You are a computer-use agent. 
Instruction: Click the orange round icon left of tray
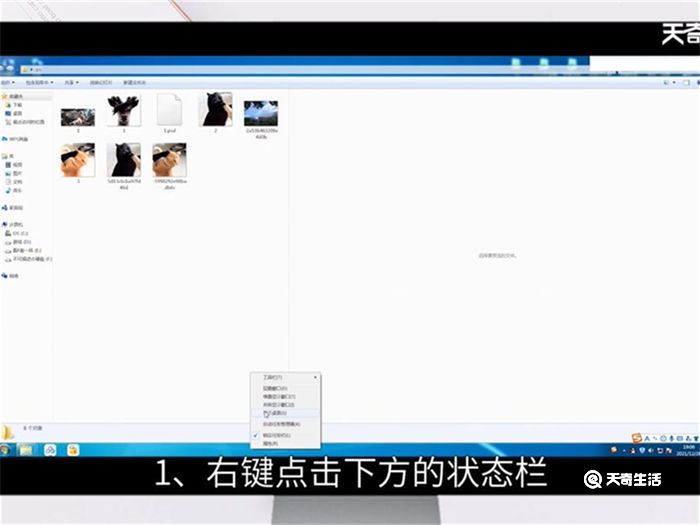click(x=614, y=450)
